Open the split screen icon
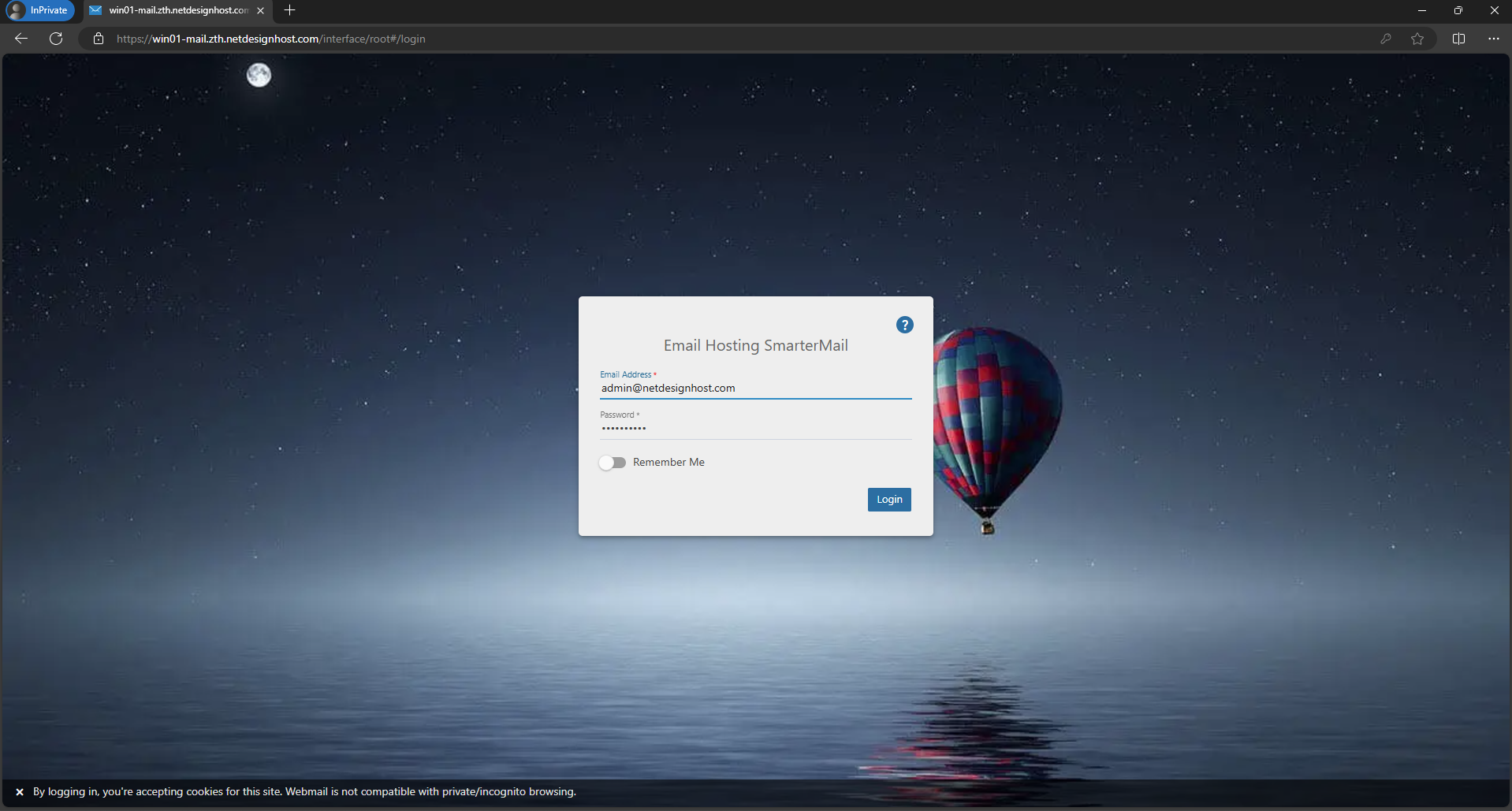The width and height of the screenshot is (1512, 811). coord(1458,39)
